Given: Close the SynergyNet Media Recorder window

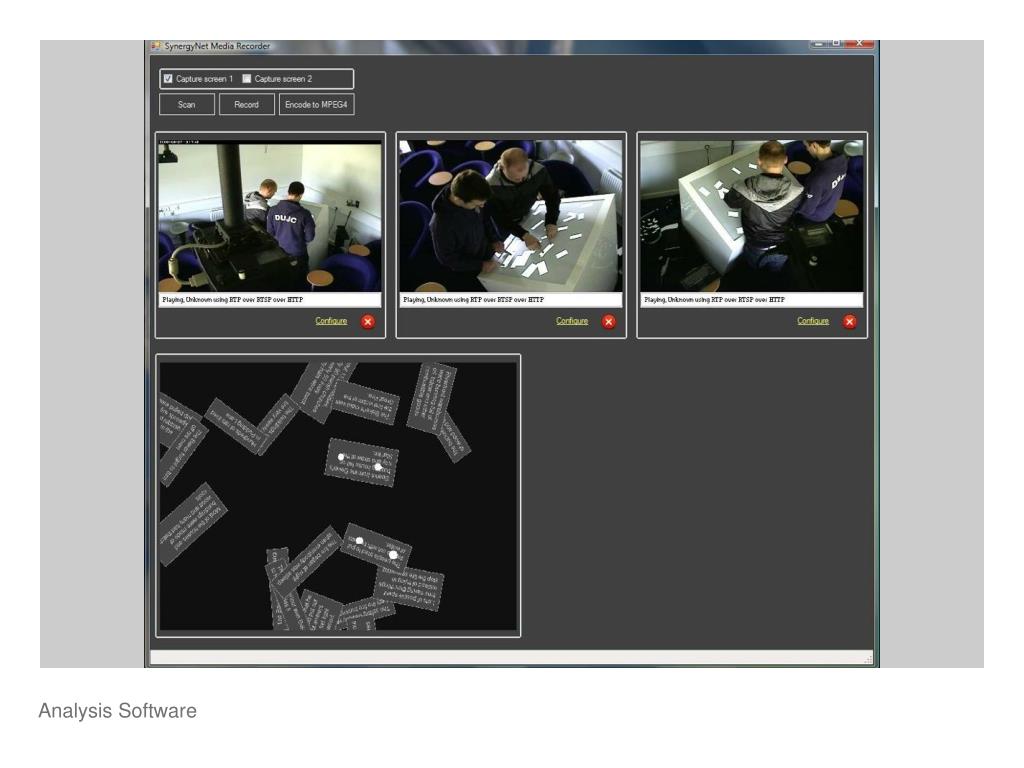Looking at the screenshot, I should click(x=861, y=45).
